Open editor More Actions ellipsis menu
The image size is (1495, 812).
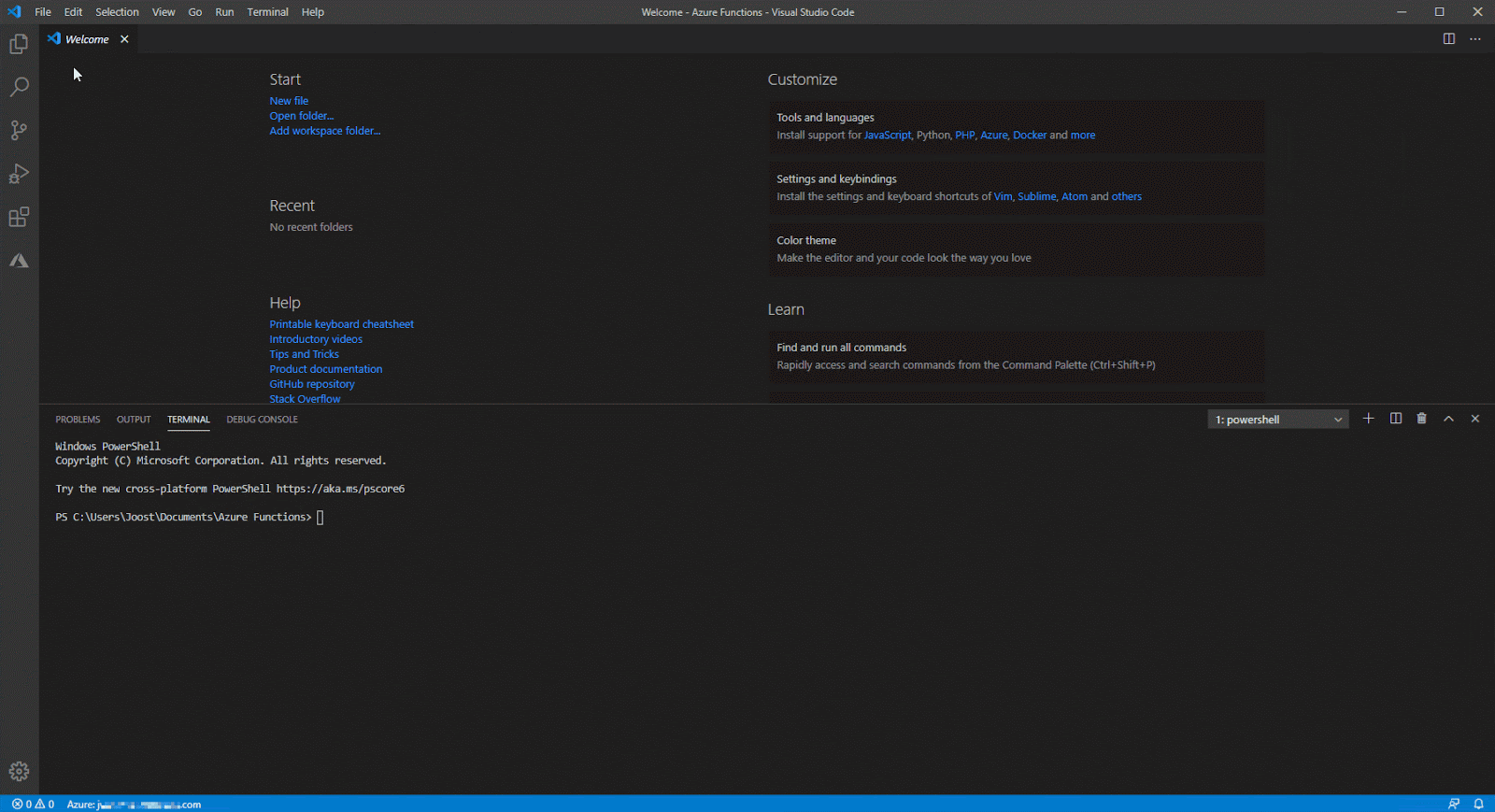click(1475, 39)
